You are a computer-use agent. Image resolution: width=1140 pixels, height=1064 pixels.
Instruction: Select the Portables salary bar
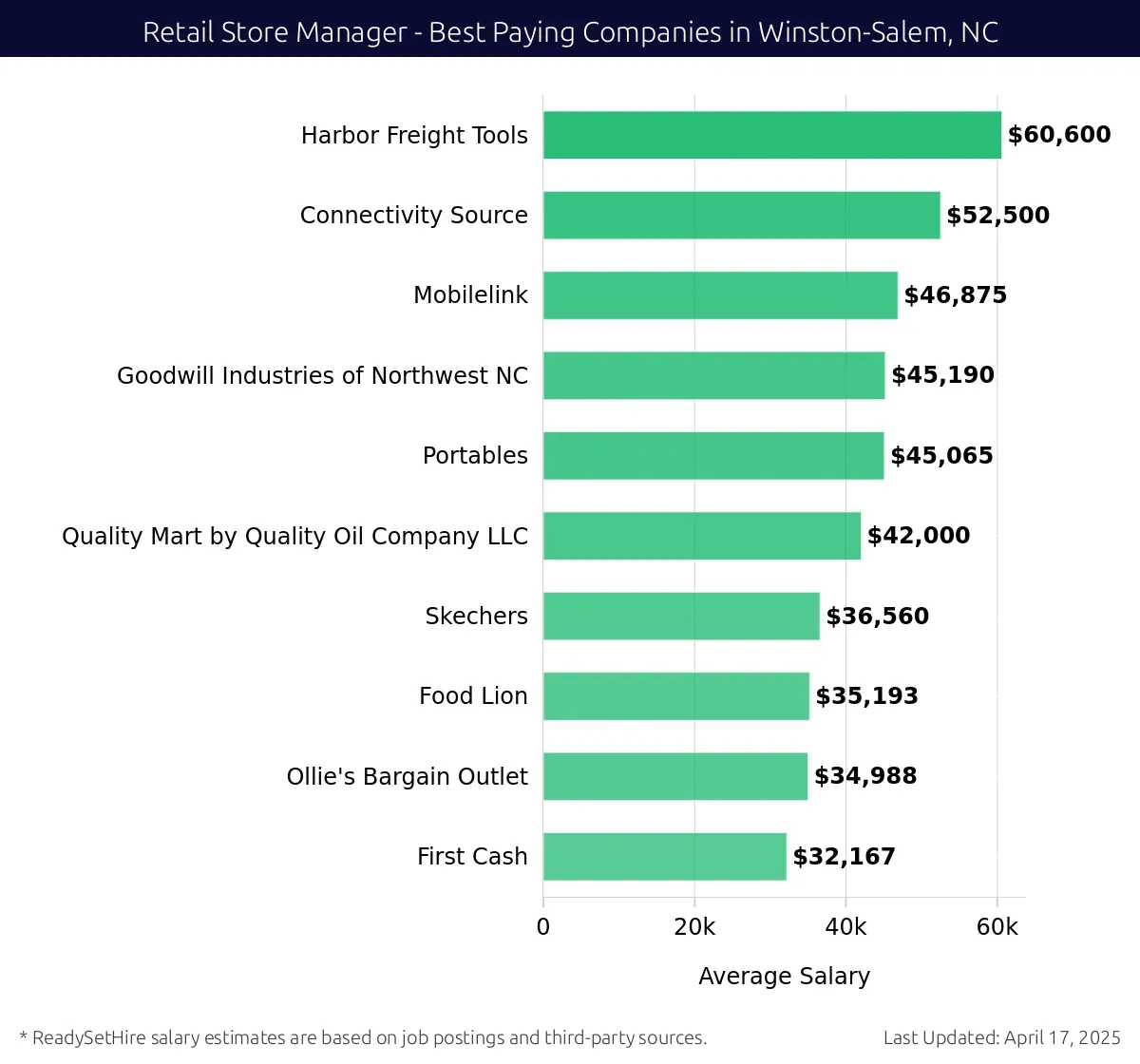point(713,455)
